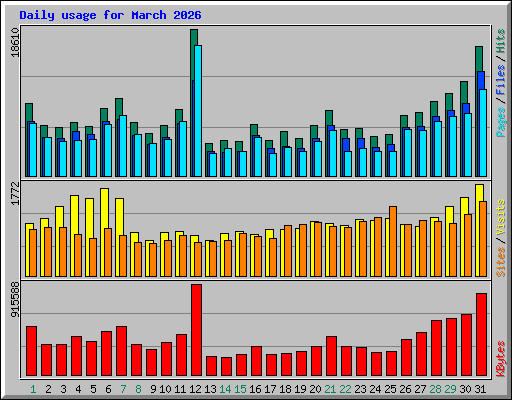Select the day 3 label on x-axis
The width and height of the screenshot is (512, 400).
tap(63, 389)
